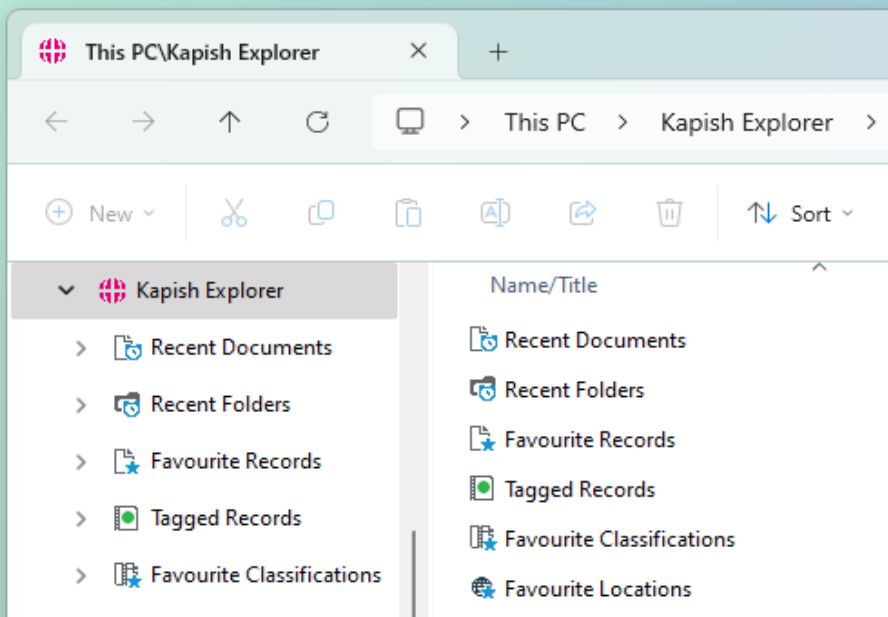Screen dimensions: 888x617
Task: Click the Paste clipboard icon
Action: pos(408,213)
